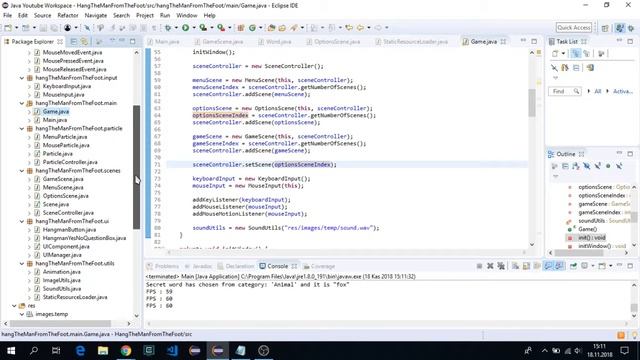Click the Coverage run icon in toolbar
The width and height of the screenshot is (640, 360).
[203, 28]
